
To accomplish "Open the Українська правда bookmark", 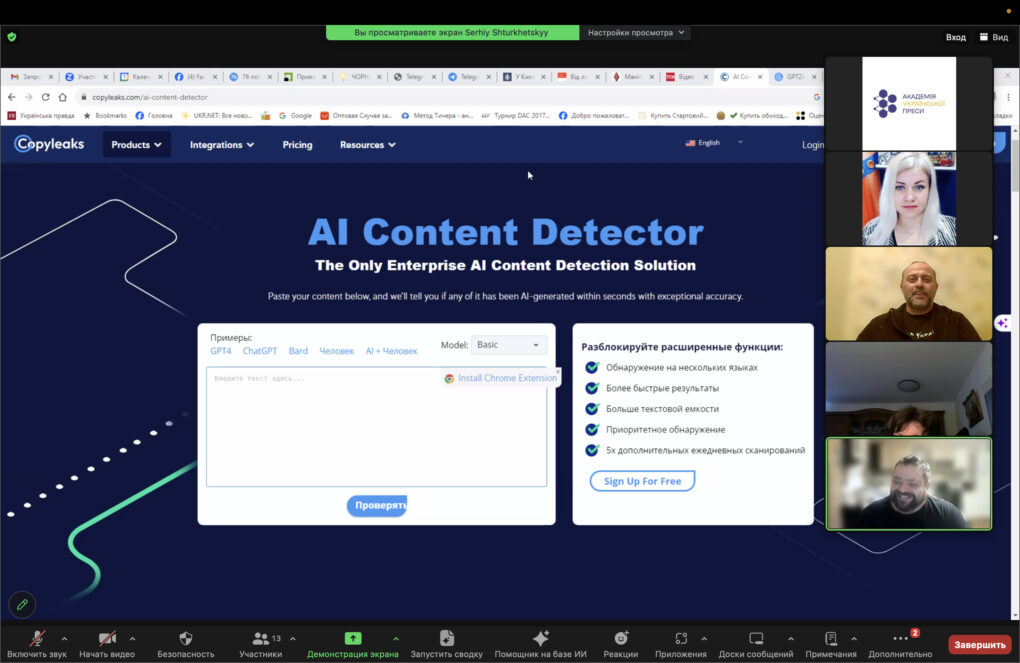I will 40,116.
